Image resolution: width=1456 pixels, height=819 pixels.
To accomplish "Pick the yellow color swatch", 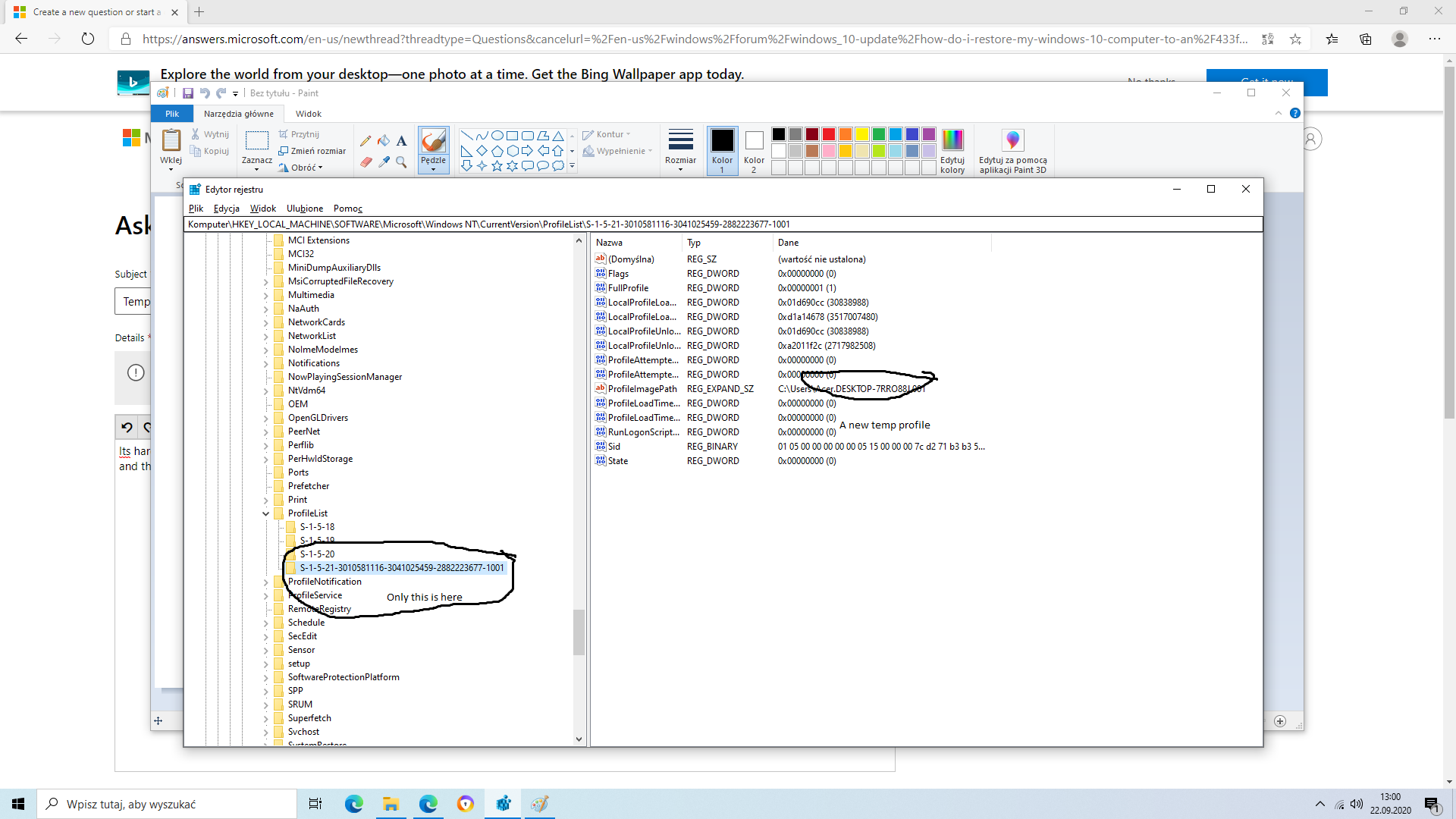I will click(862, 134).
